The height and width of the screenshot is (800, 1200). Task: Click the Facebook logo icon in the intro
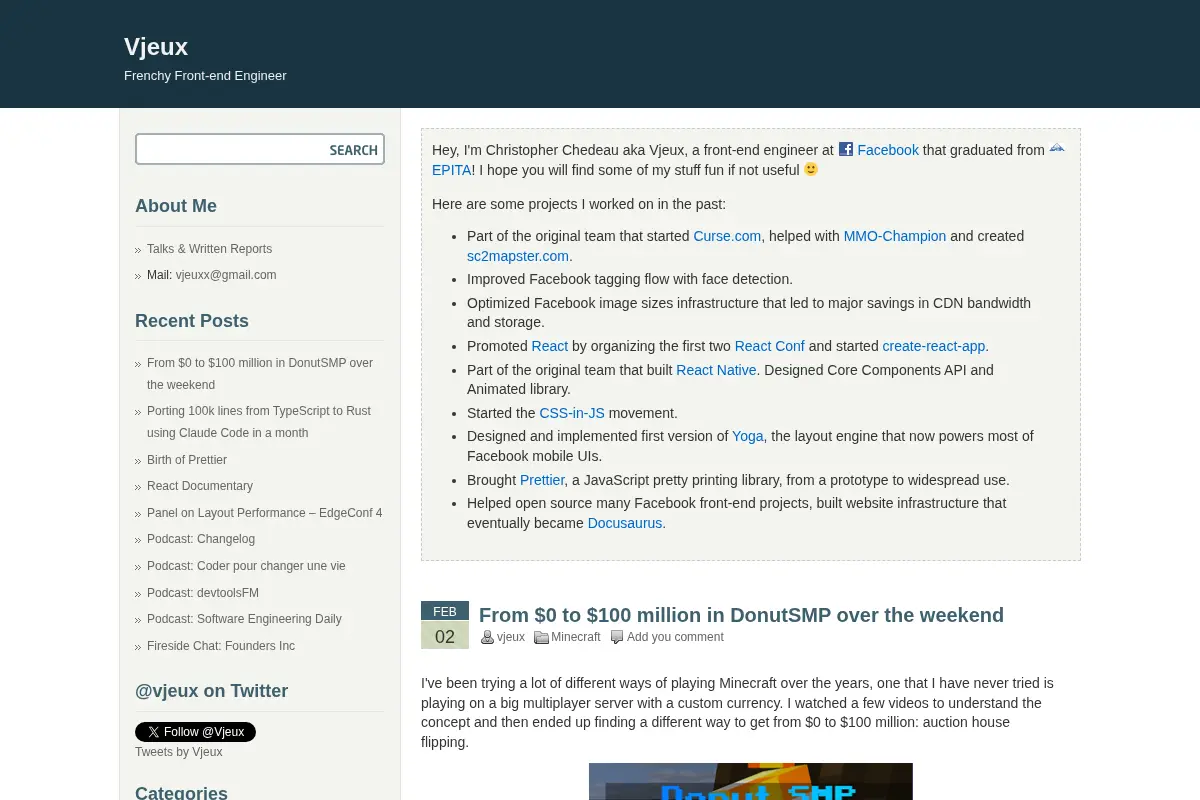click(x=846, y=149)
